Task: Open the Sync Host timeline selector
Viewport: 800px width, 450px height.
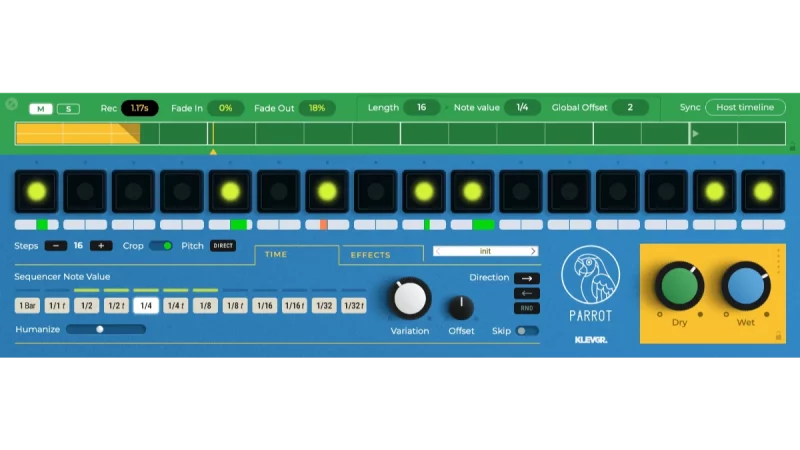Action: (x=745, y=108)
